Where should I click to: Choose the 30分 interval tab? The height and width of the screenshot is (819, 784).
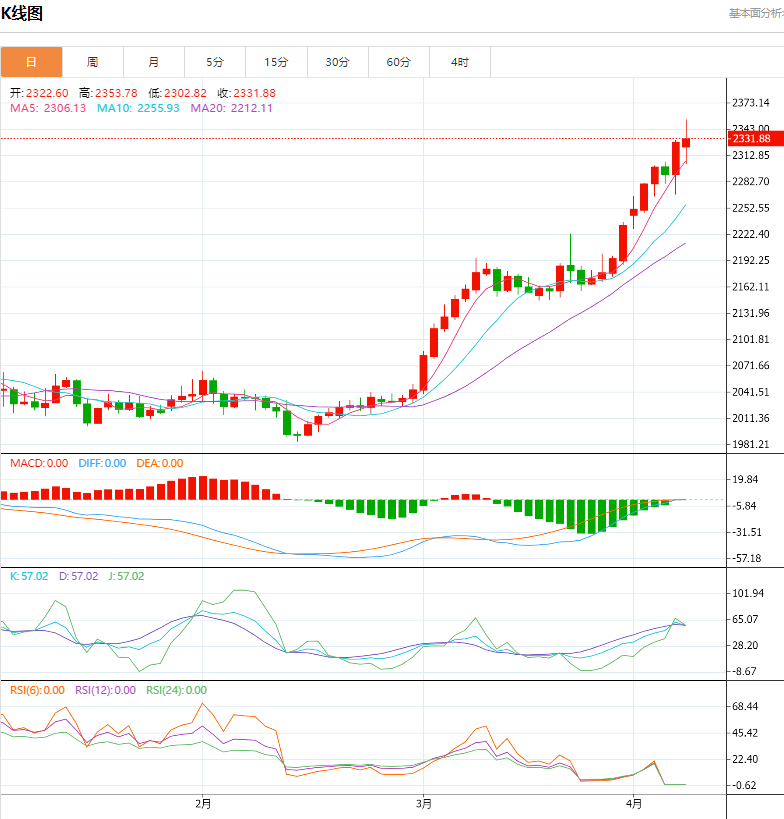[337, 62]
